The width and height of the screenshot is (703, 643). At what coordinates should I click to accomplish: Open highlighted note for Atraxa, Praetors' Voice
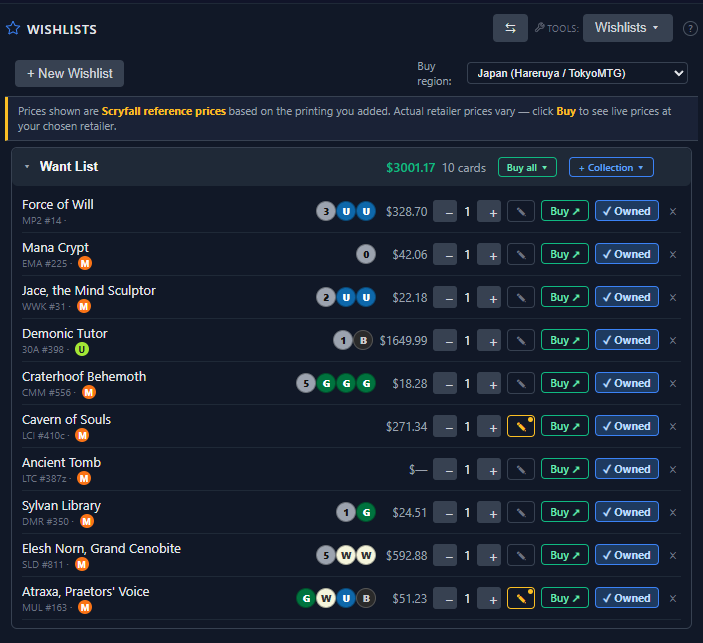tap(521, 599)
